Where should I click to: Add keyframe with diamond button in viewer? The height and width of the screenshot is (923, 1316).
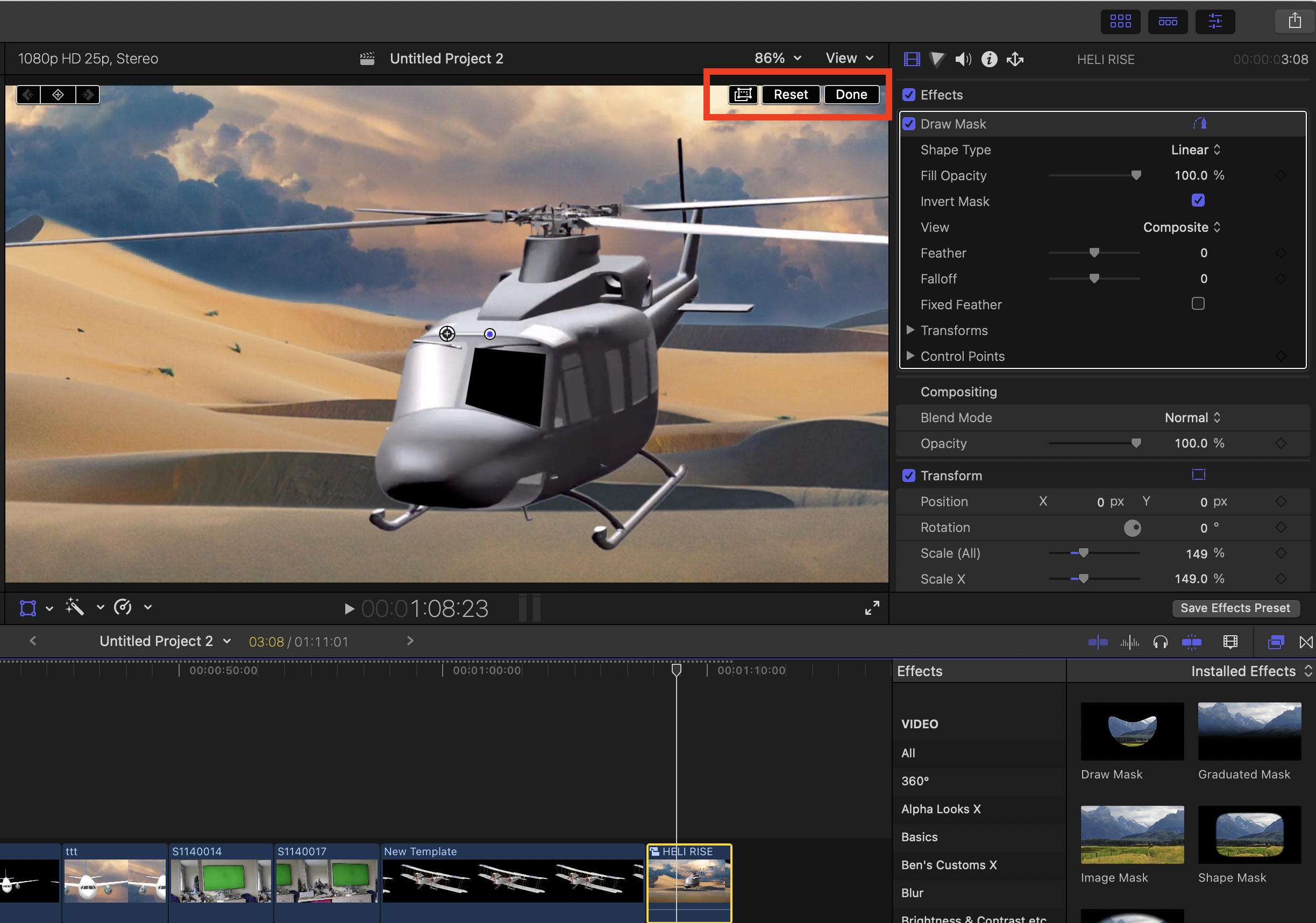58,95
